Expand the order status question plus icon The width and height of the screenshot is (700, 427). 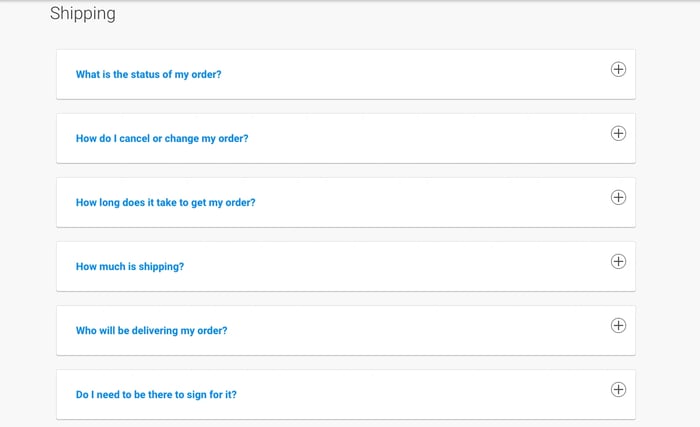(x=618, y=69)
